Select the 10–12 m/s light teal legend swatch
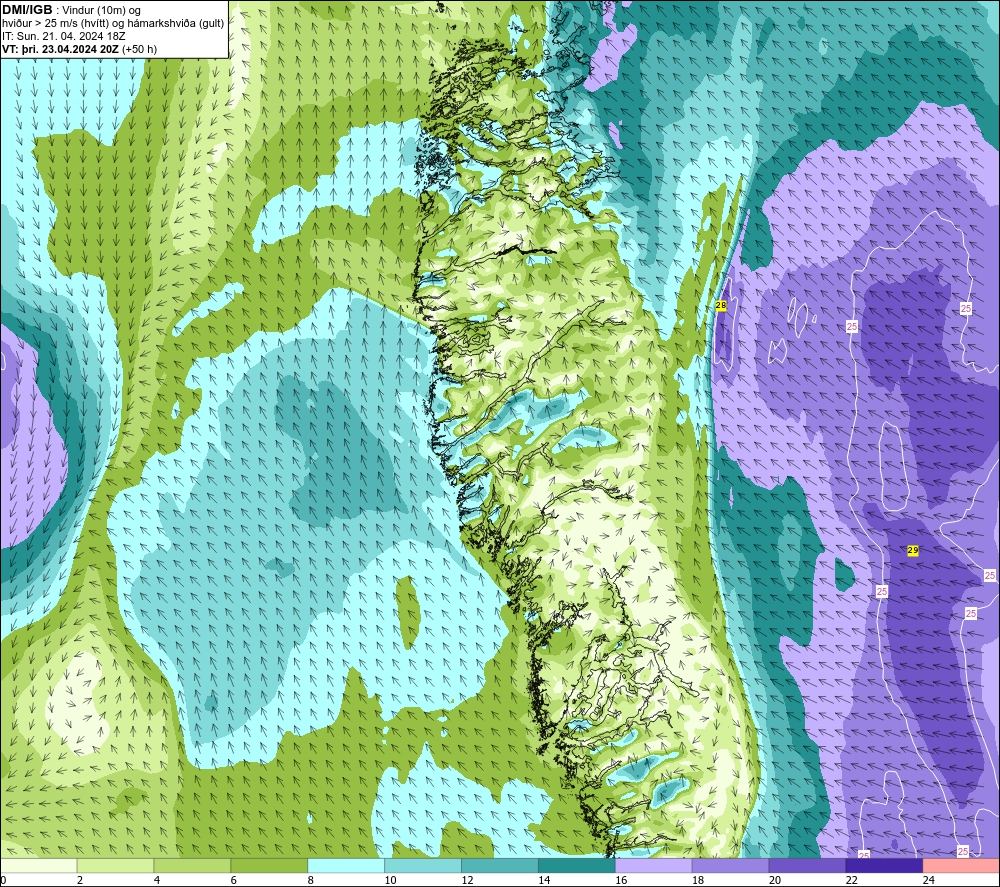 click(423, 866)
